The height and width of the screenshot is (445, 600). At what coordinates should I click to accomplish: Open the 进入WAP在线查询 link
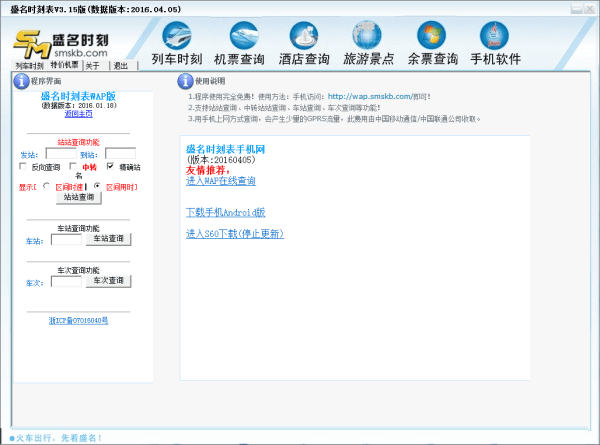221,181
